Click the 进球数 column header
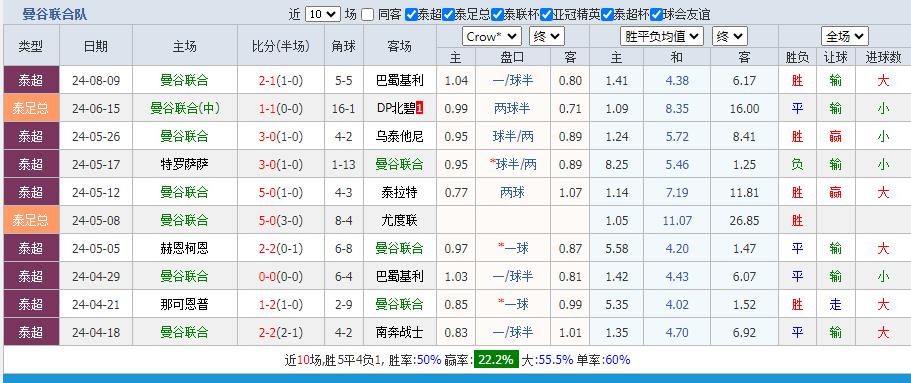This screenshot has width=911, height=383. coord(883,57)
